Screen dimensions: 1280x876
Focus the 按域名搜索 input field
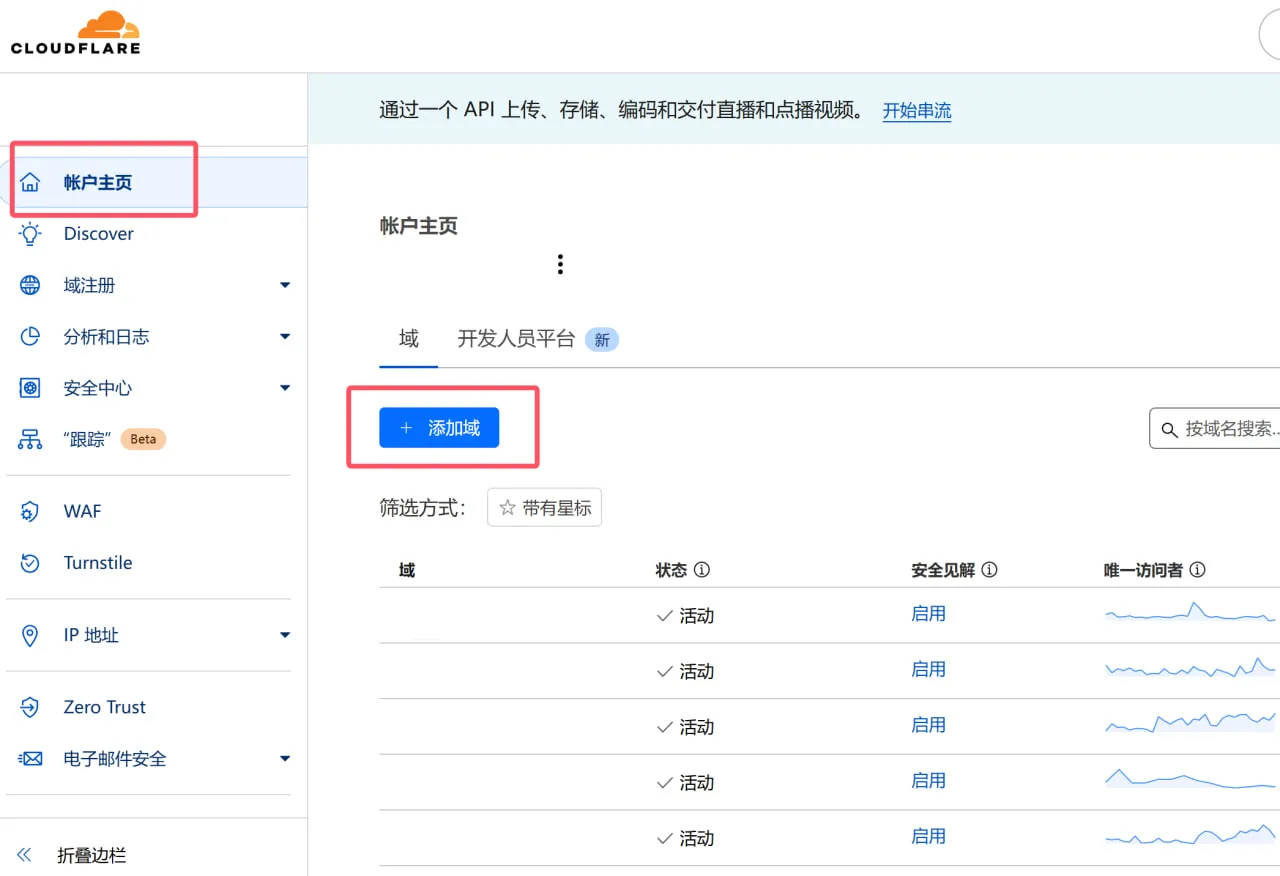click(1215, 429)
